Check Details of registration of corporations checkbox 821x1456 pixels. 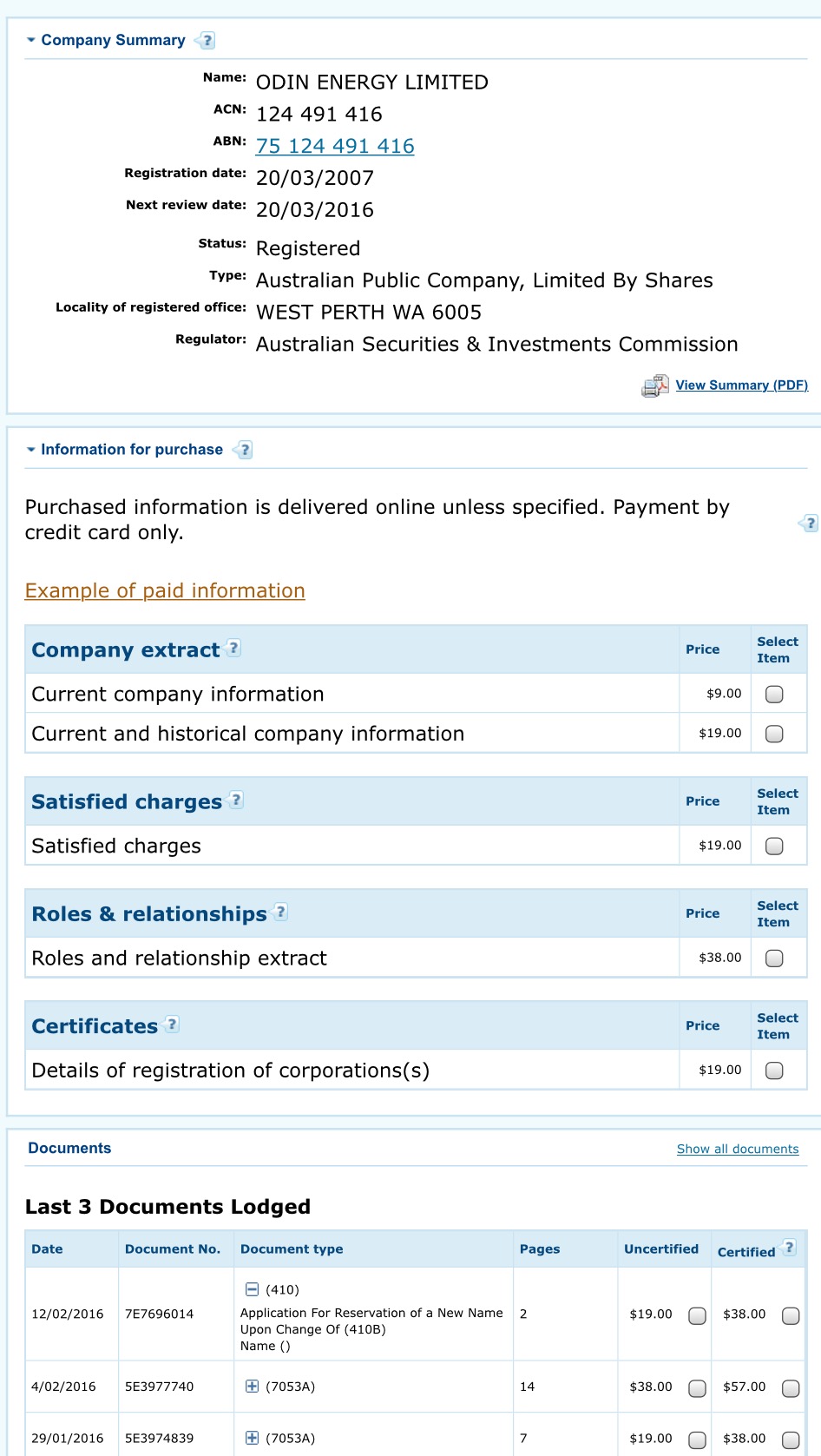774,1071
